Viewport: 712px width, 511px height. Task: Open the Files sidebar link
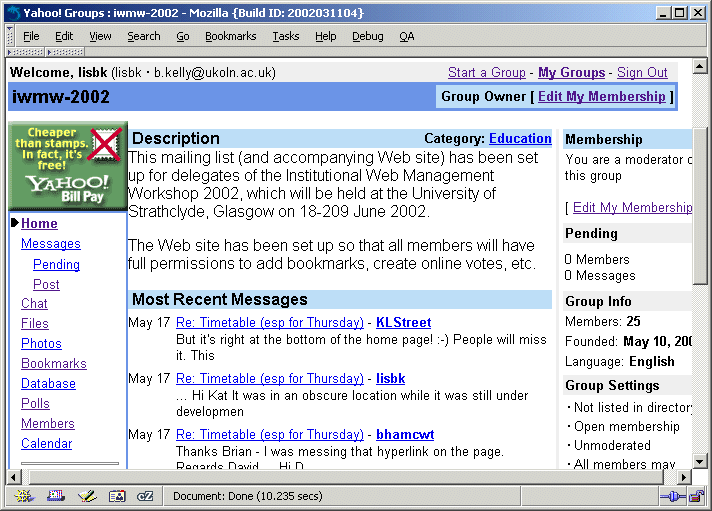pyautogui.click(x=35, y=324)
